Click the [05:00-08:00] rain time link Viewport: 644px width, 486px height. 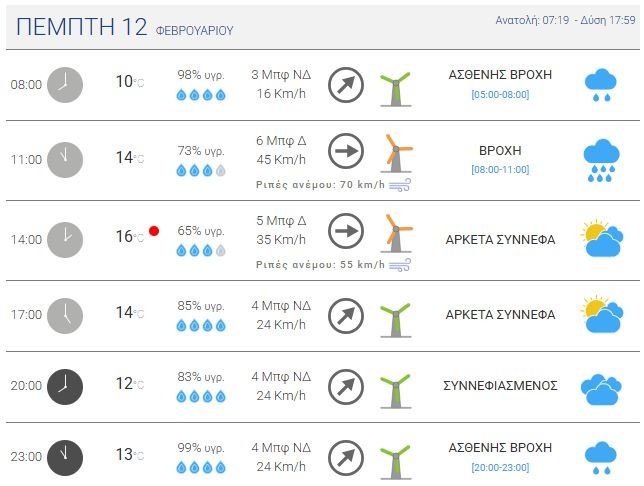[500, 95]
